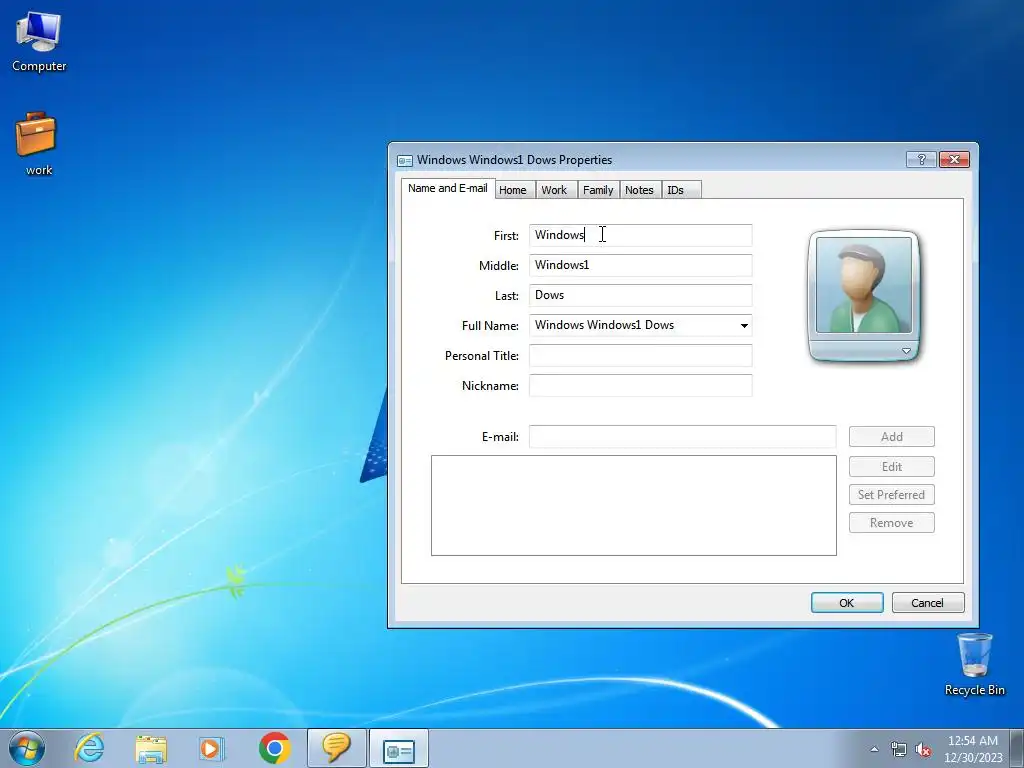Click the Full Name combo box text

click(x=604, y=325)
